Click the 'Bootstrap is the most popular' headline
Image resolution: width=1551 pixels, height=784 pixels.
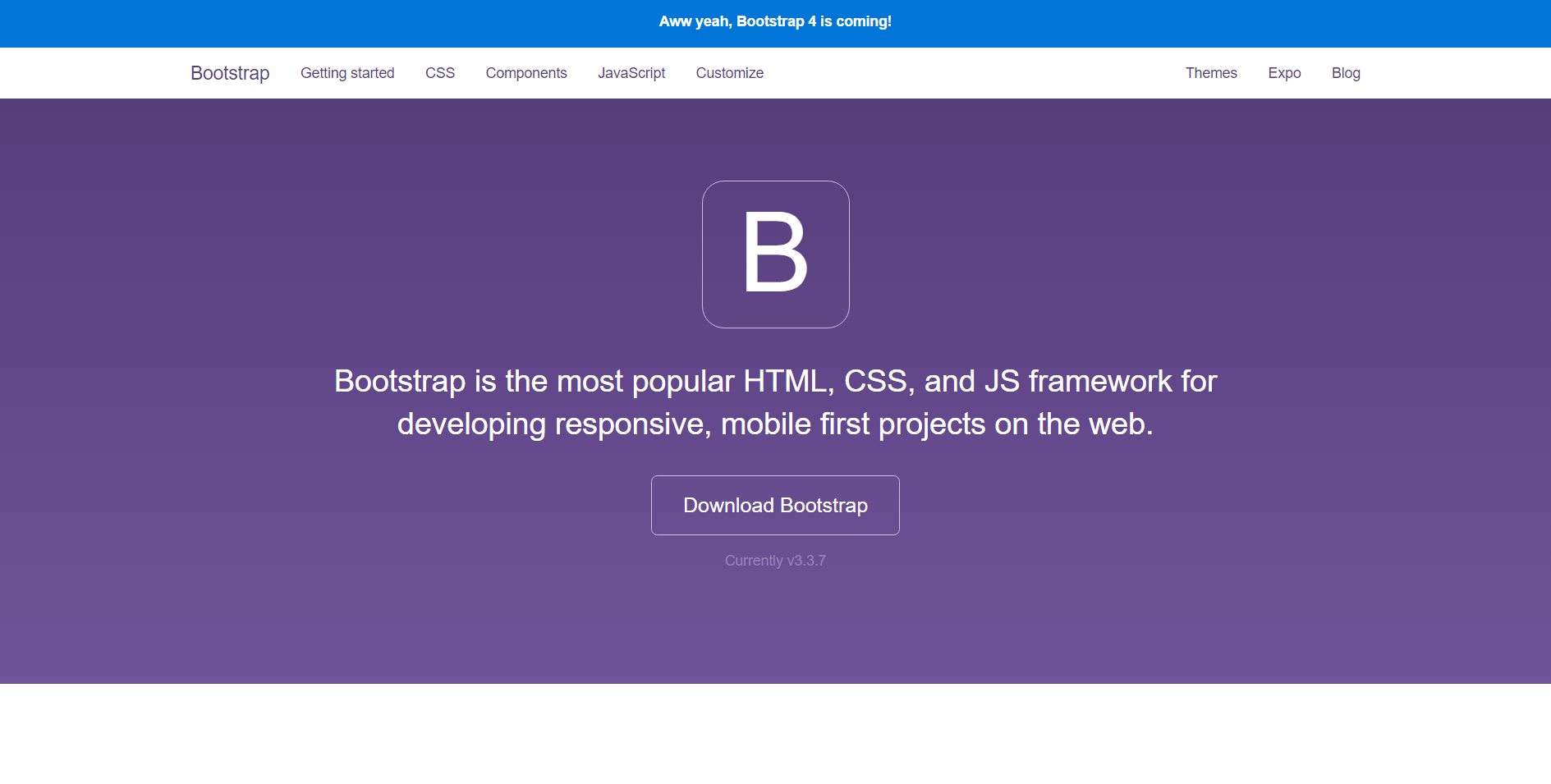(x=775, y=402)
